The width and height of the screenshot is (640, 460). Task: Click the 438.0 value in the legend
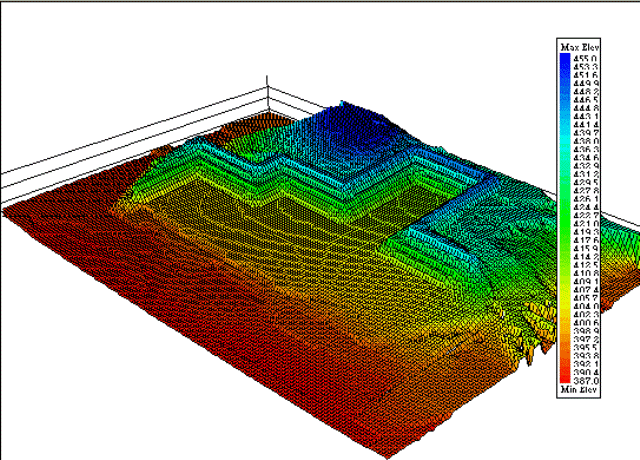586,141
